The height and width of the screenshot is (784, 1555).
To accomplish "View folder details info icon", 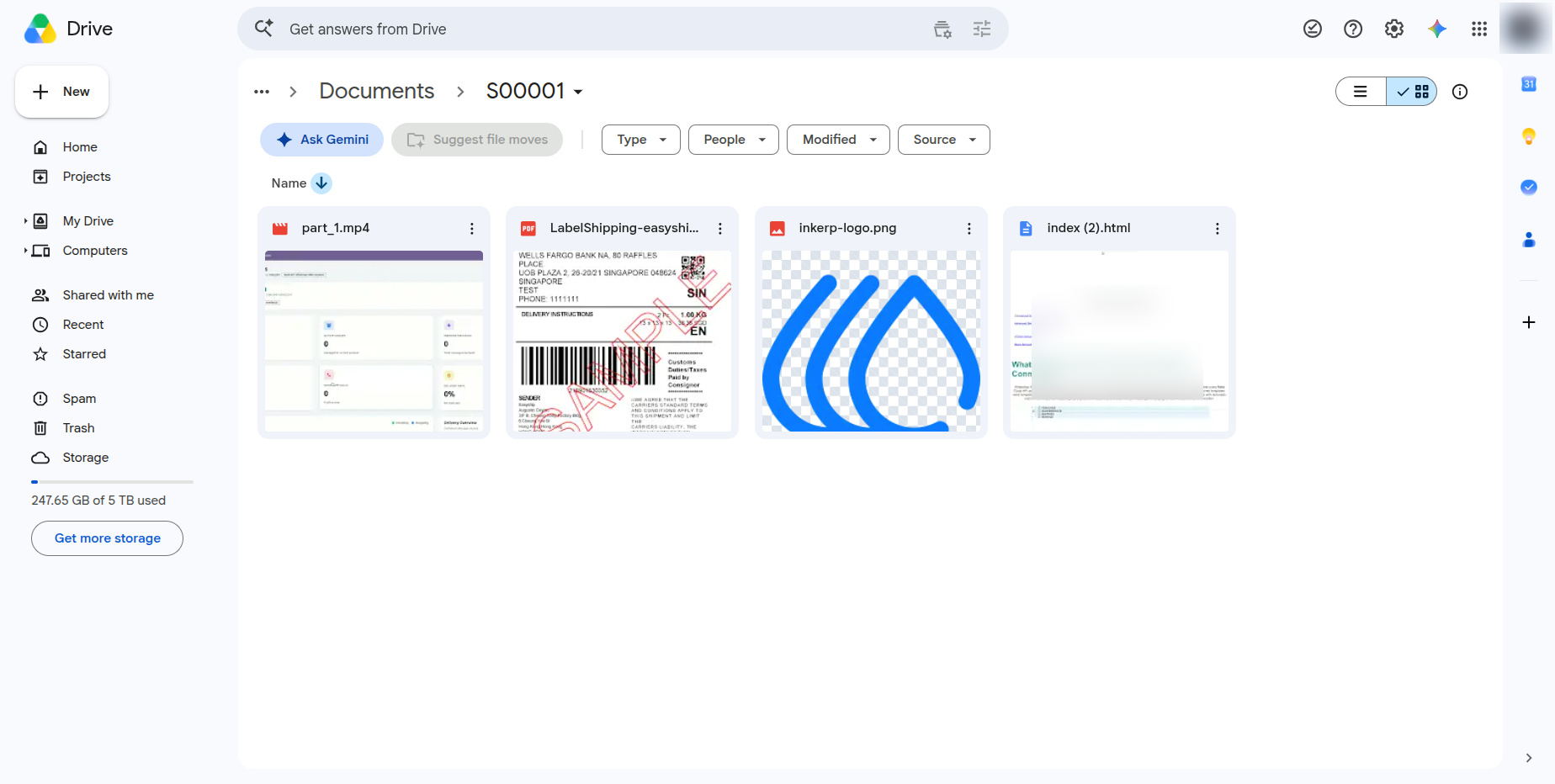I will [1460, 92].
